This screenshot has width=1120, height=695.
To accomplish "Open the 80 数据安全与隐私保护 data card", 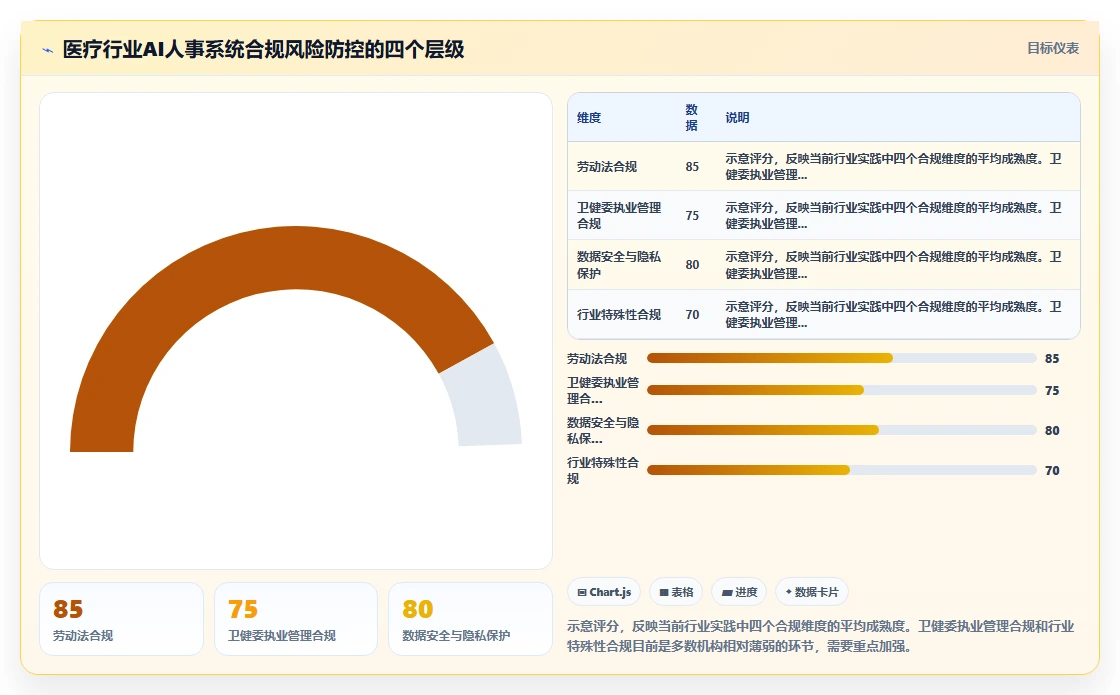I will 470,619.
